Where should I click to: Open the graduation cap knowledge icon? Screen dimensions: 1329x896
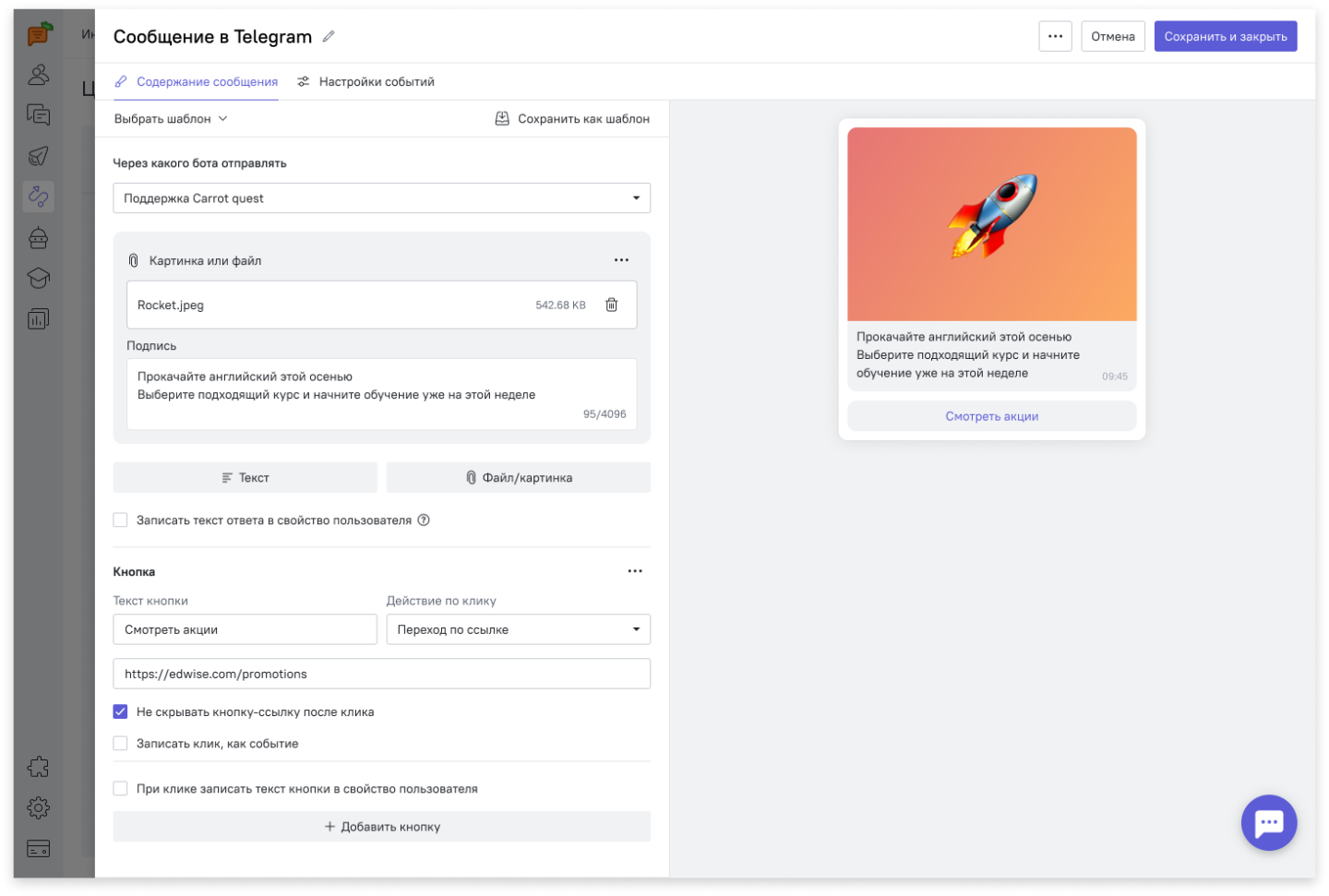(39, 278)
